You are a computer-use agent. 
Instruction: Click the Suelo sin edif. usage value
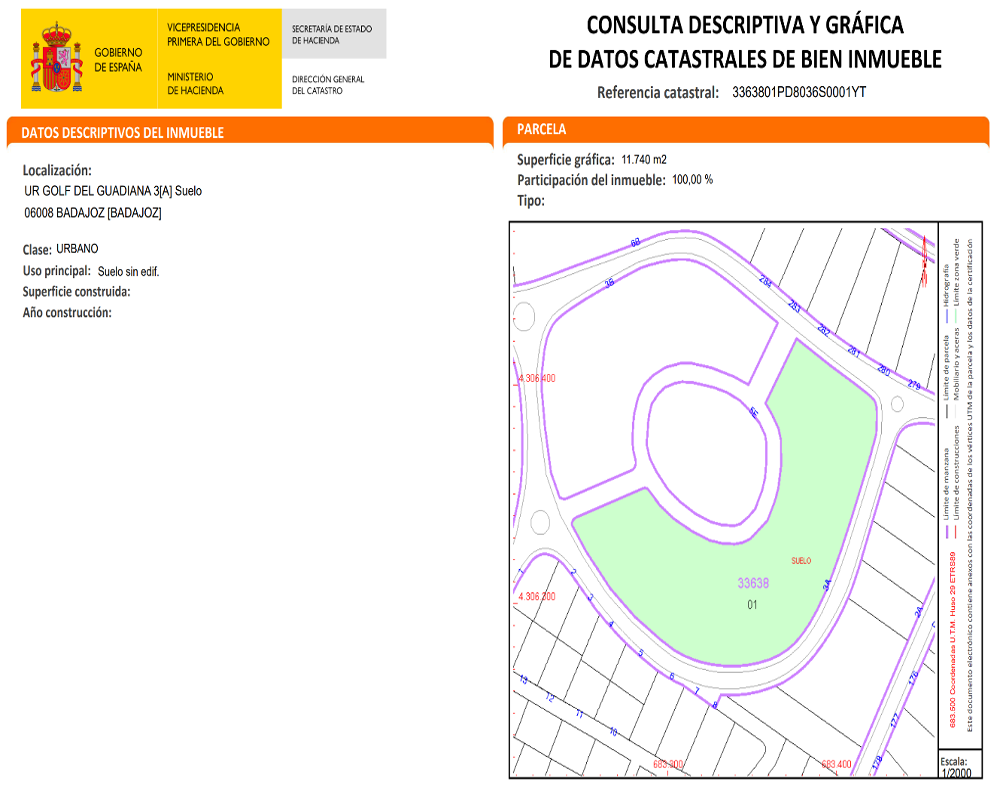[x=128, y=271]
